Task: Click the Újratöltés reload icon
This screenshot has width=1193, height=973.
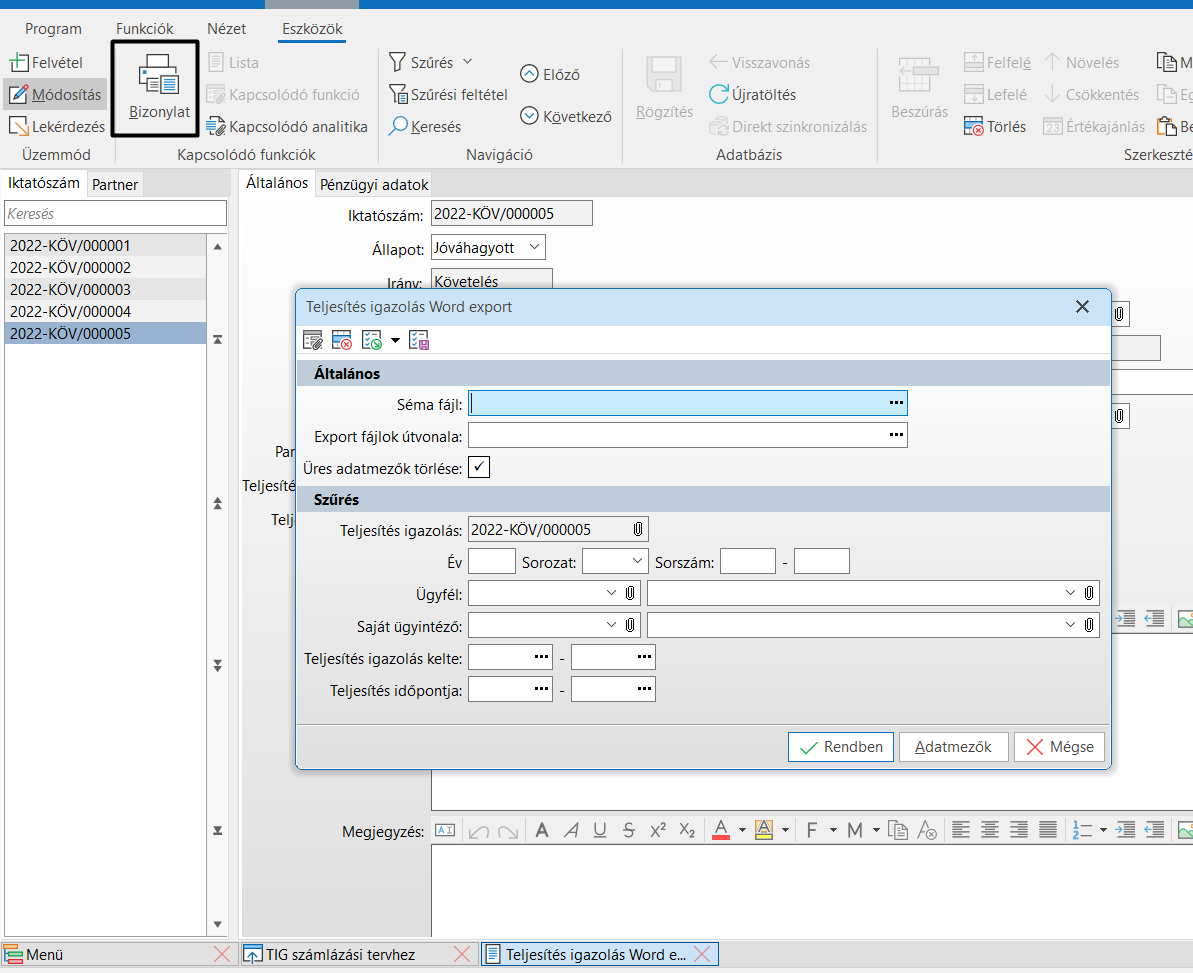Action: tap(718, 95)
